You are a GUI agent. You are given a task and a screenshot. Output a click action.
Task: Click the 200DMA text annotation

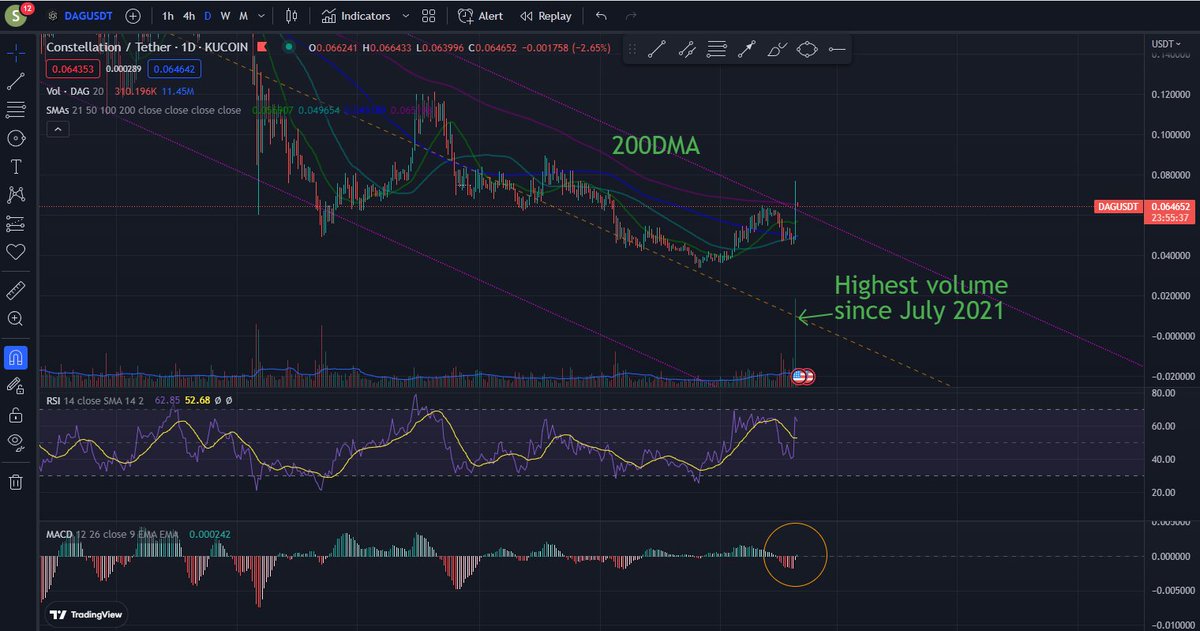tap(656, 145)
